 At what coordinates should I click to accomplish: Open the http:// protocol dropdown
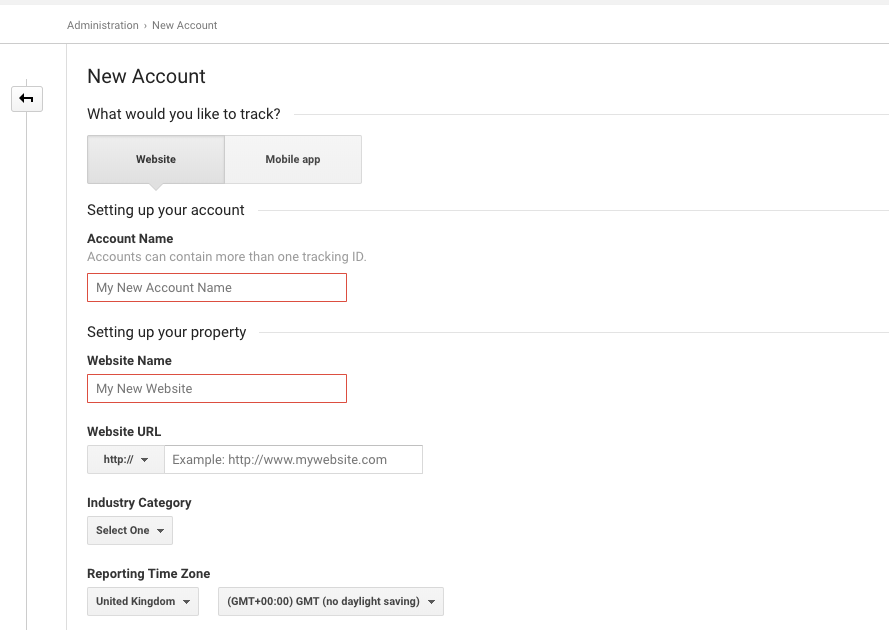[x=126, y=460]
